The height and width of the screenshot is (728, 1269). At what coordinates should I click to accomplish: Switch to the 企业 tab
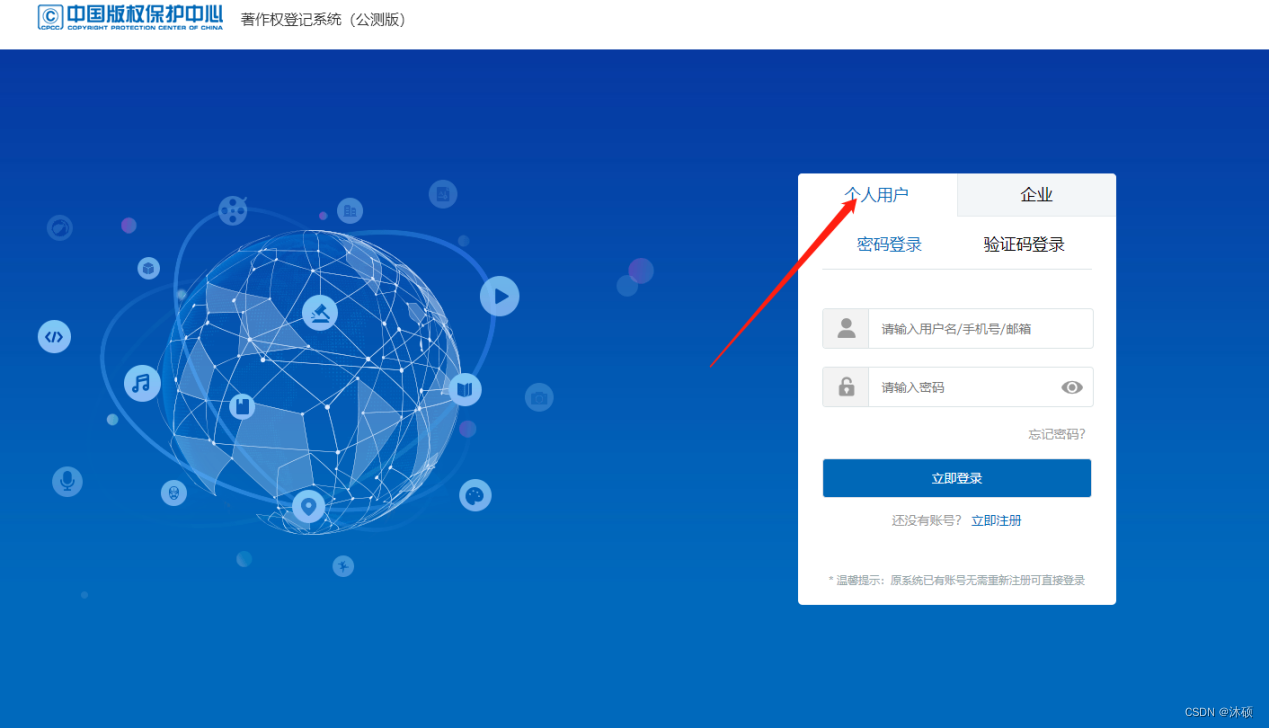click(x=1036, y=194)
